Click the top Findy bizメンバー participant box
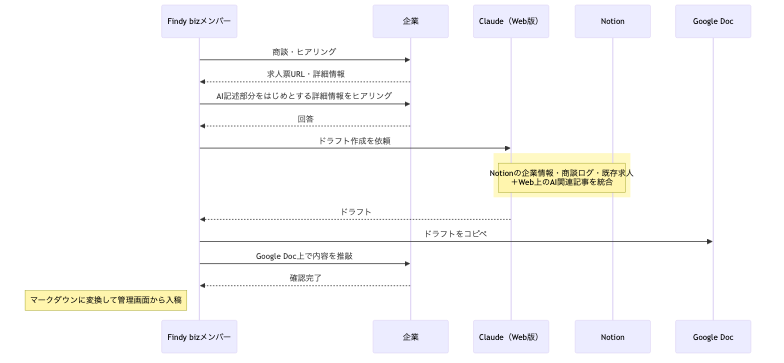The image size is (784, 363). 199,22
